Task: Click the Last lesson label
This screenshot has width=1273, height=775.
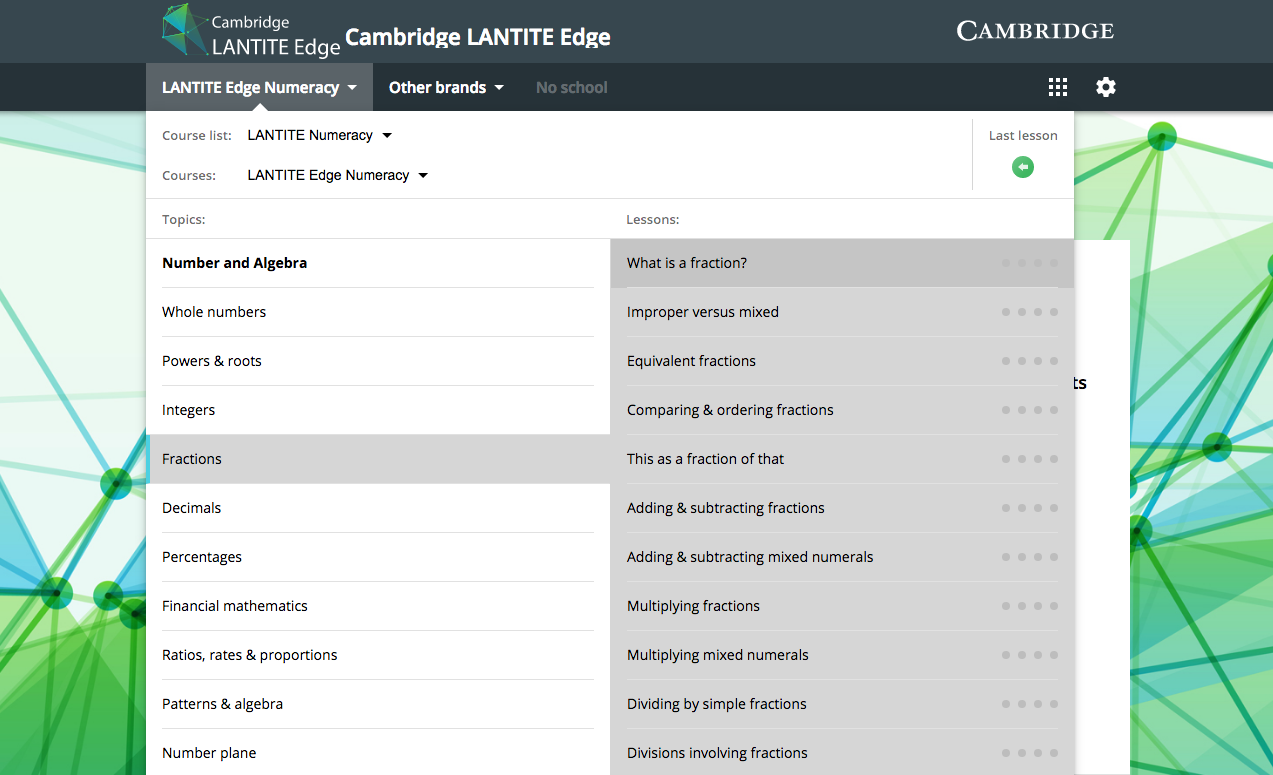Action: click(x=1023, y=135)
